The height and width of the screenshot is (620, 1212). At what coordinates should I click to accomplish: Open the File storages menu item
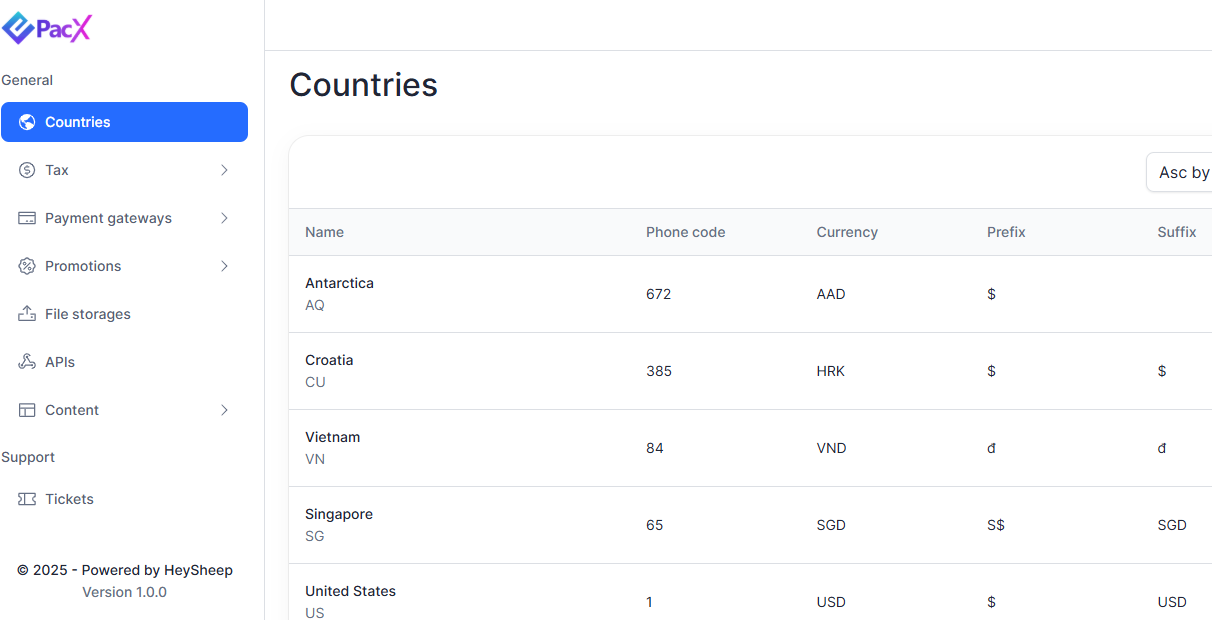click(88, 314)
